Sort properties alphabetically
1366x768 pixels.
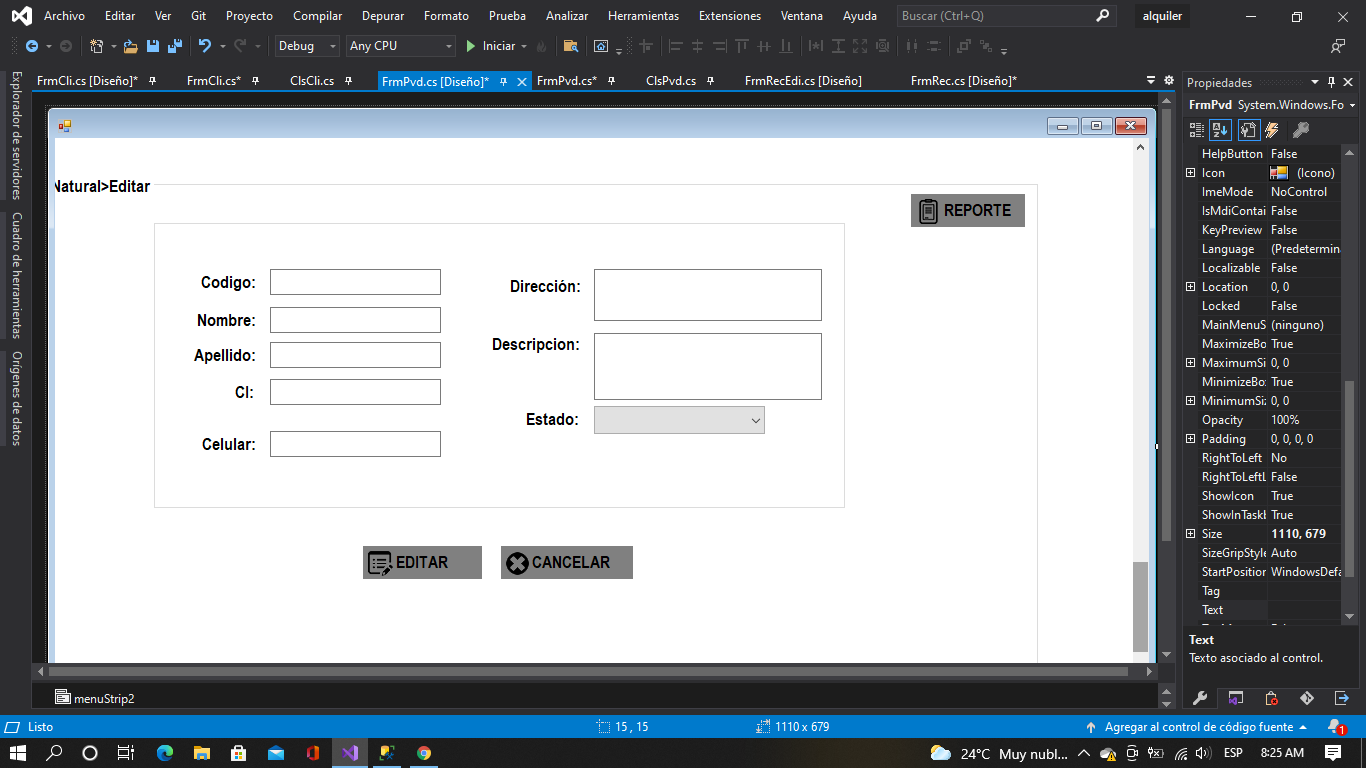[x=1220, y=130]
